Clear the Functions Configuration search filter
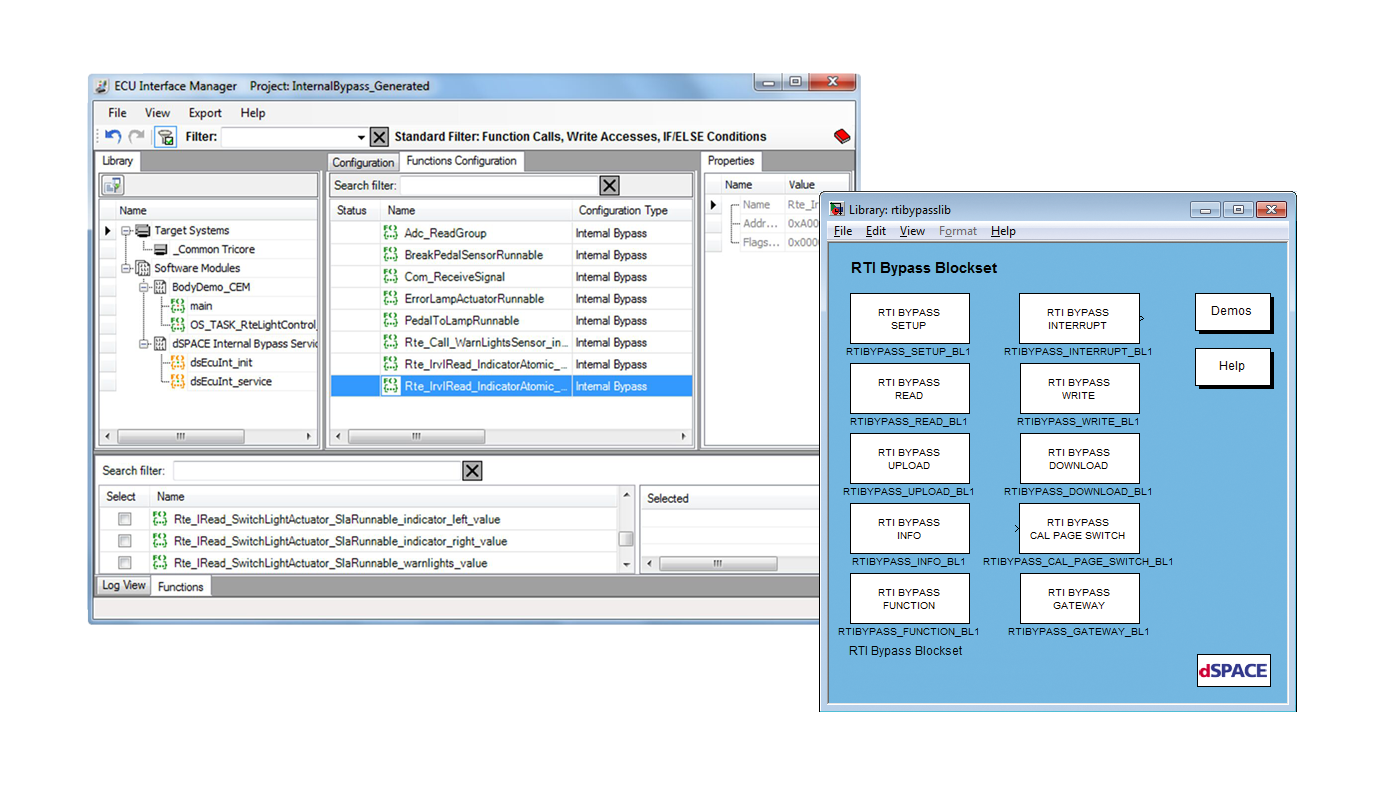This screenshot has width=1400, height=788. pos(609,185)
